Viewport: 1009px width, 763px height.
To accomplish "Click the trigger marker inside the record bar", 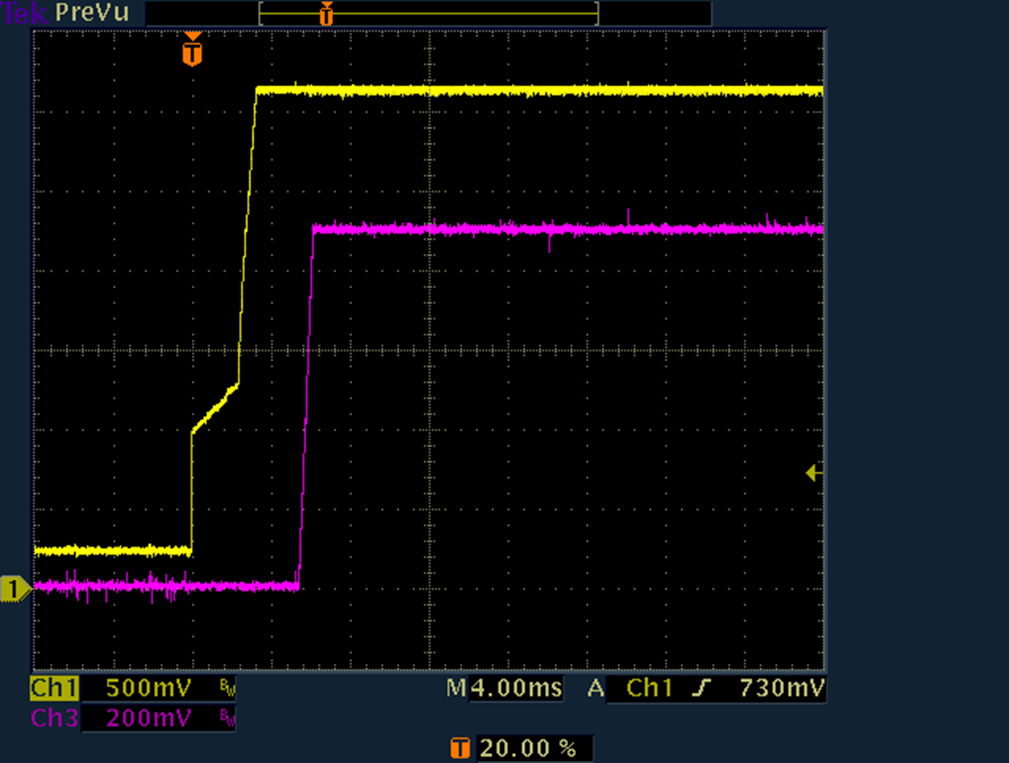I will 326,13.
